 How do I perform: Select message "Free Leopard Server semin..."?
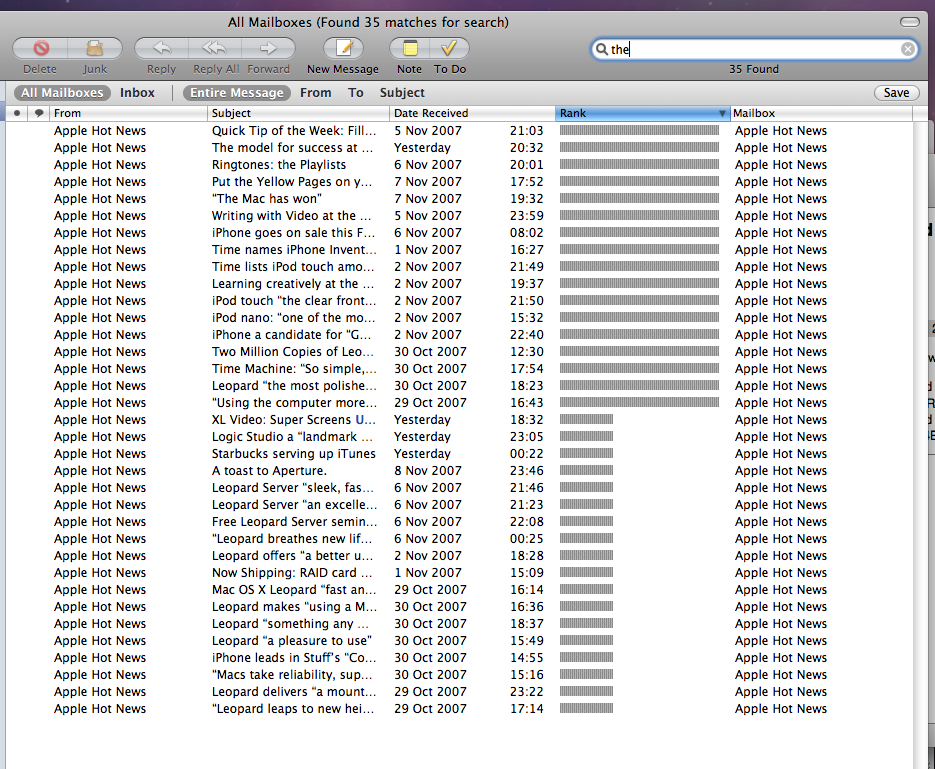pyautogui.click(x=459, y=522)
